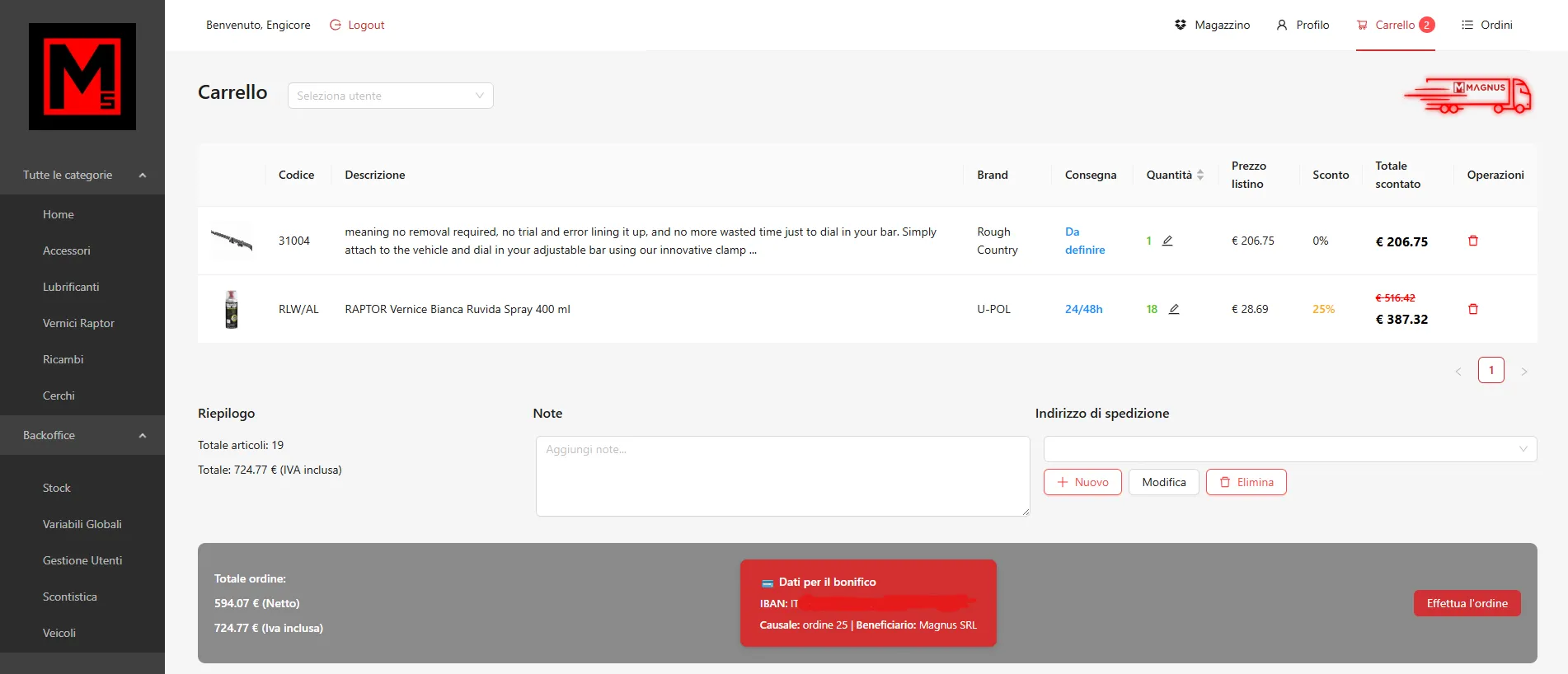Remove RAPTOR Vernice spray with trash icon
The width and height of the screenshot is (1568, 674).
(1472, 309)
